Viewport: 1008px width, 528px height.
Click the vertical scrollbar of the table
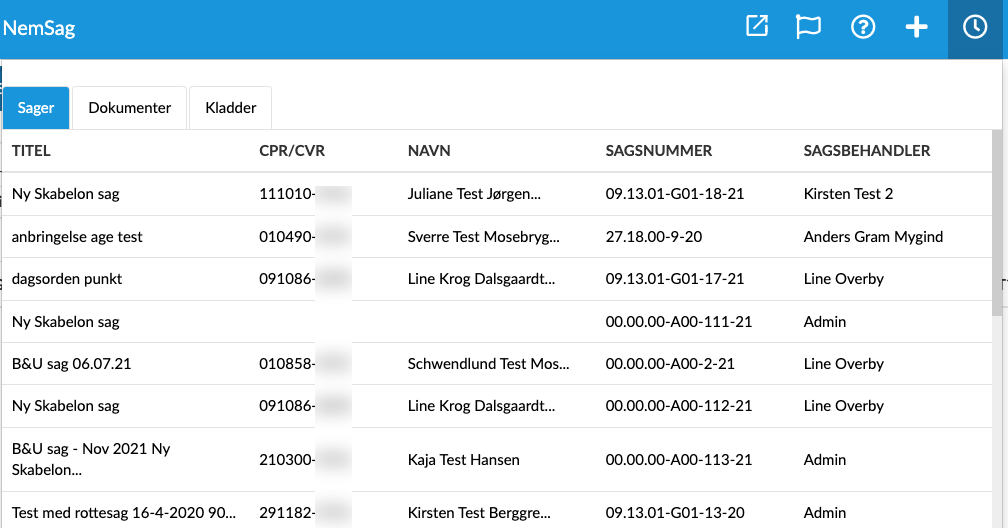[998, 222]
